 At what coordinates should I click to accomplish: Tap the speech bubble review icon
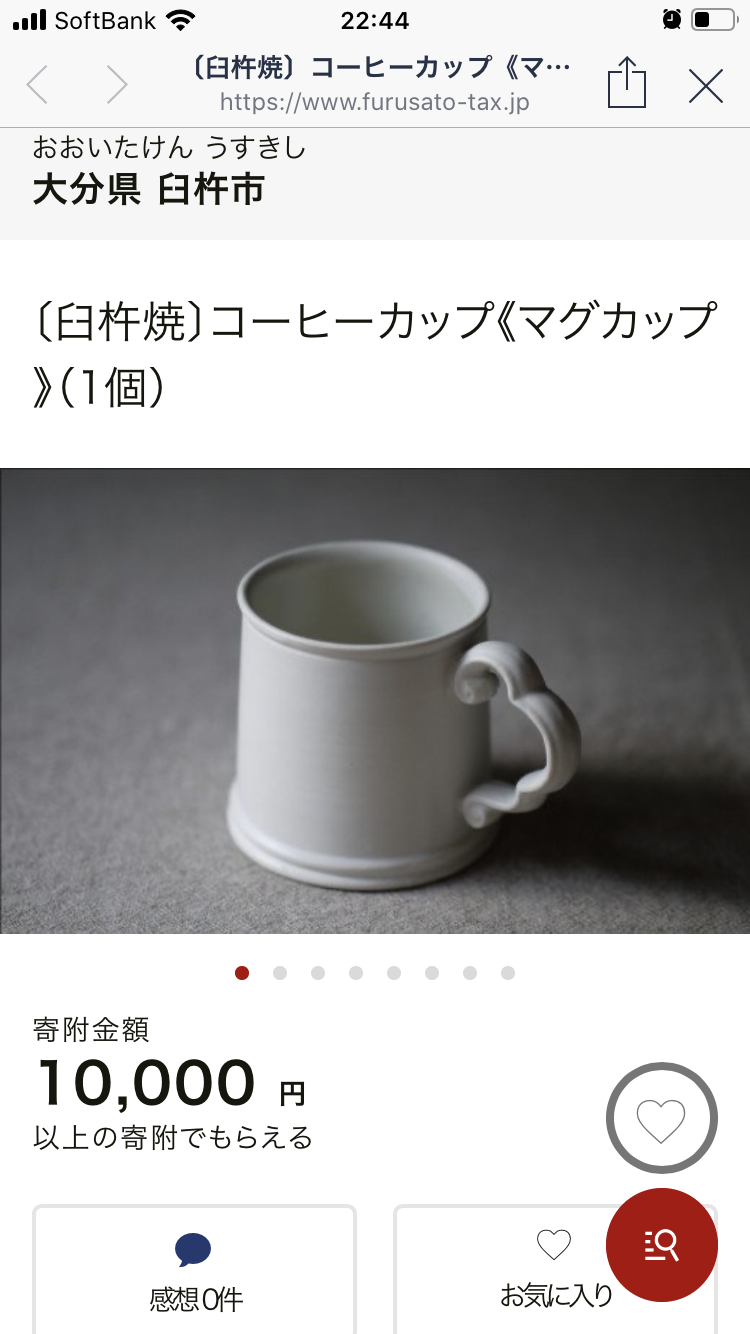[x=193, y=1250]
